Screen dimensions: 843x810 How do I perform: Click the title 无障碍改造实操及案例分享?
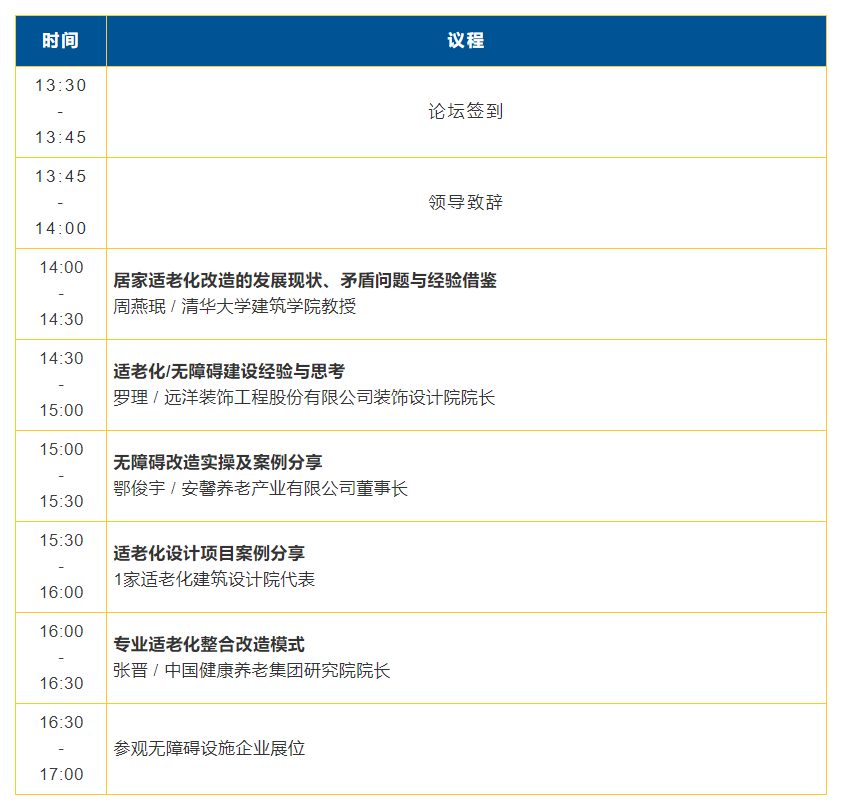pos(218,463)
